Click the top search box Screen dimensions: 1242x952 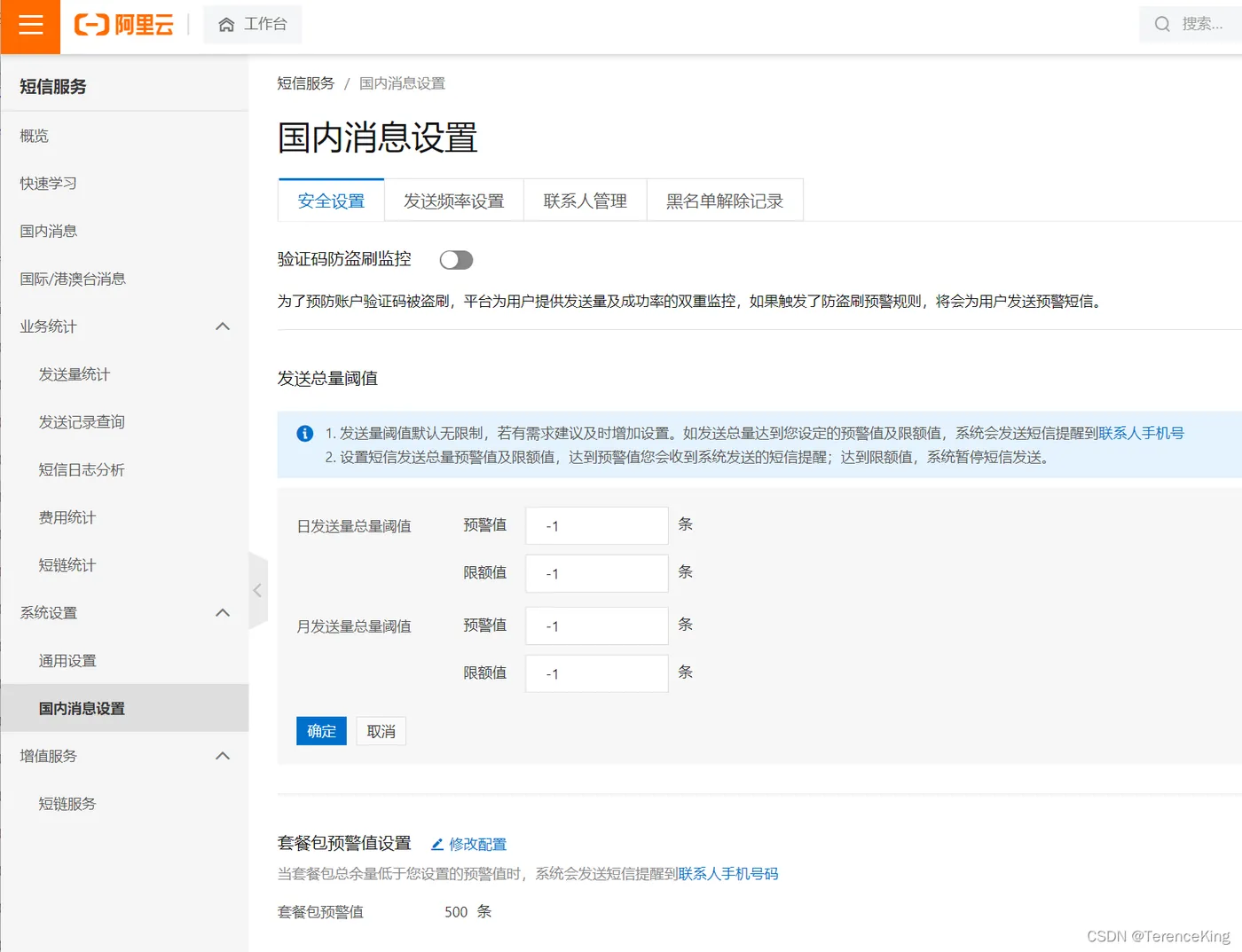(1191, 24)
